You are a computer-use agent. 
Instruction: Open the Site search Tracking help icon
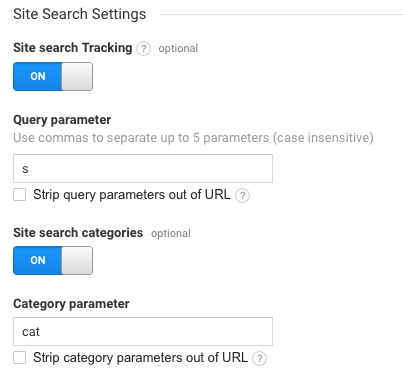[143, 49]
